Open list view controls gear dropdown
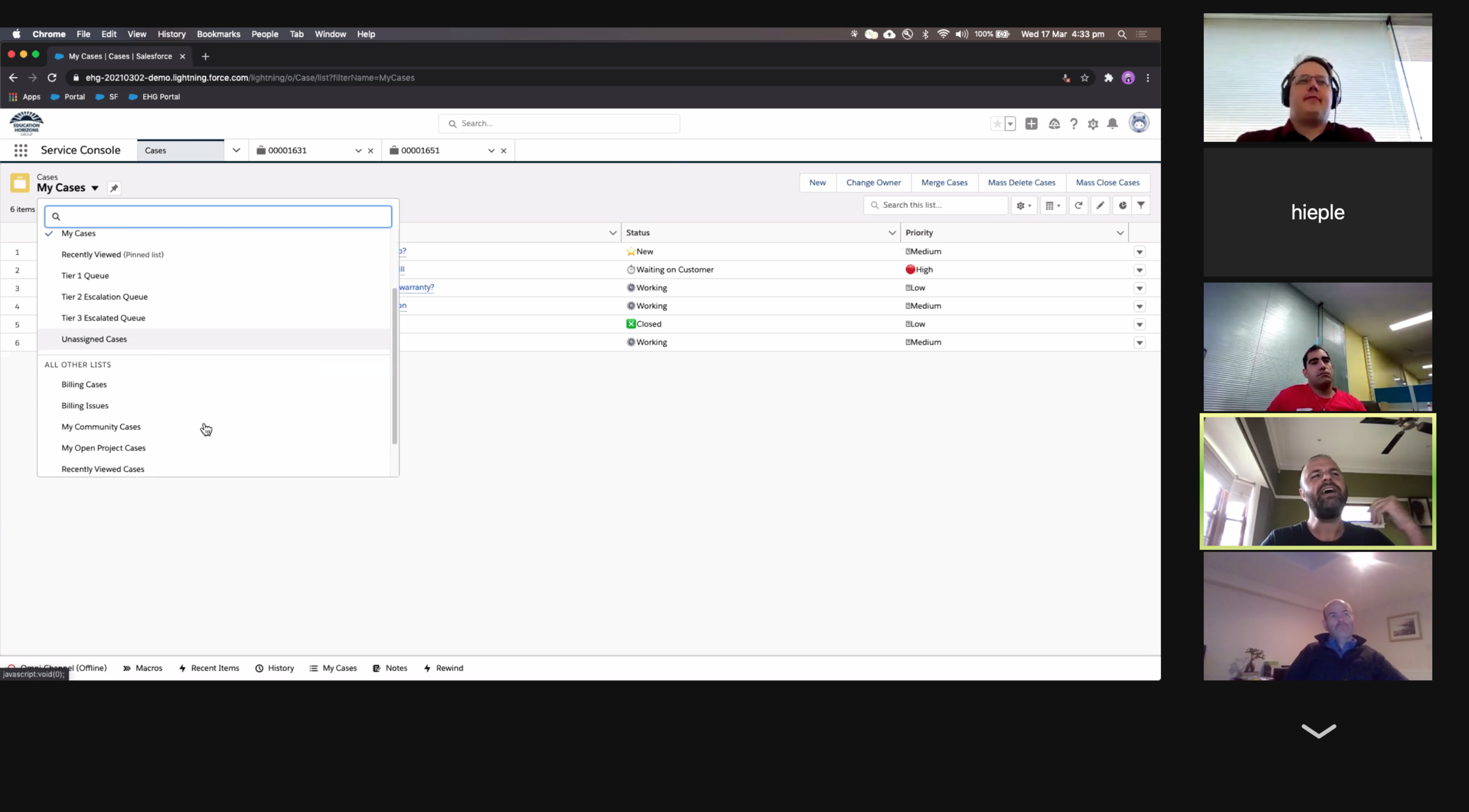Screen dimensions: 1469x812 point(1023,206)
